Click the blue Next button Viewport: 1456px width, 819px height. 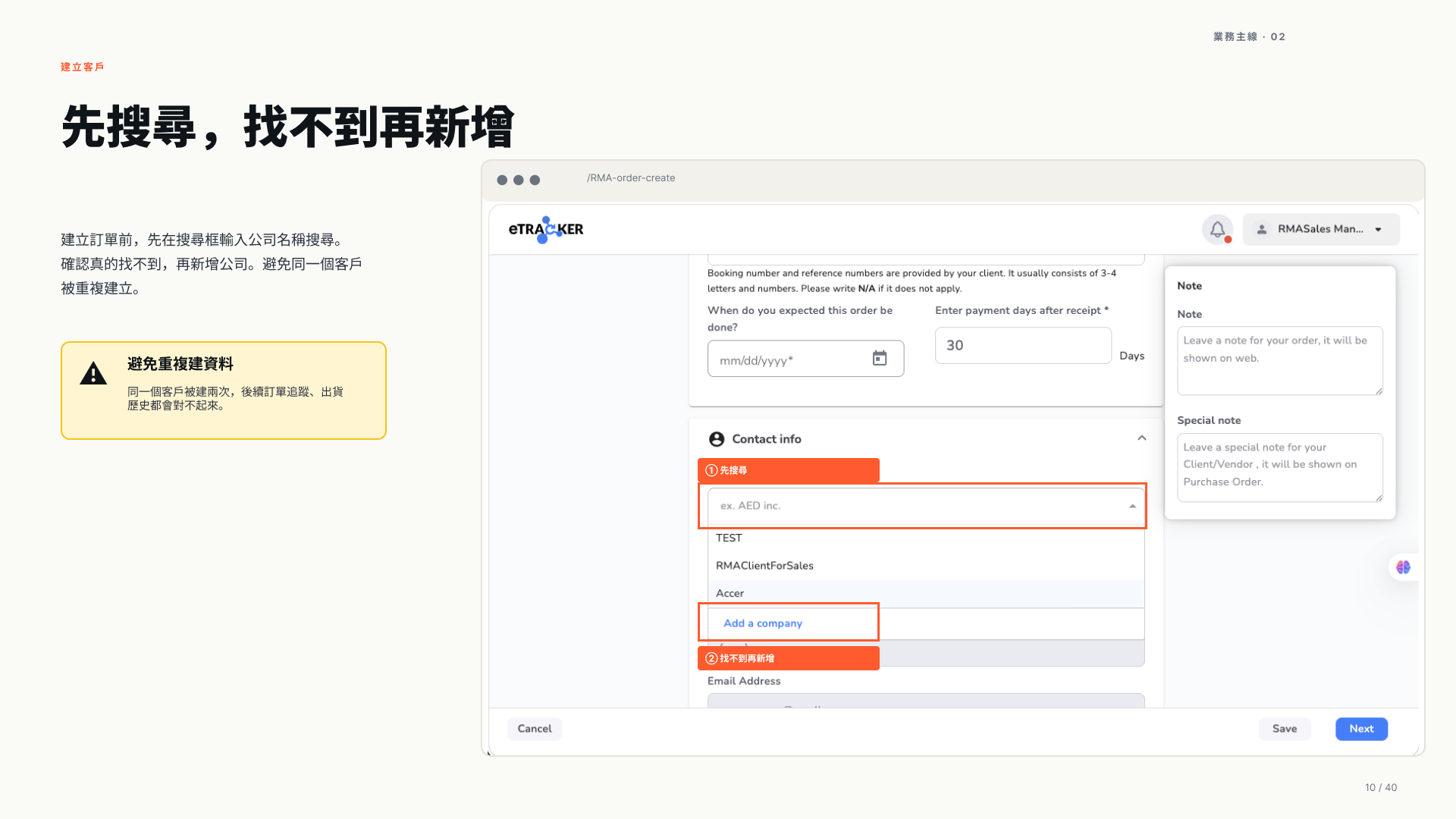tap(1361, 729)
